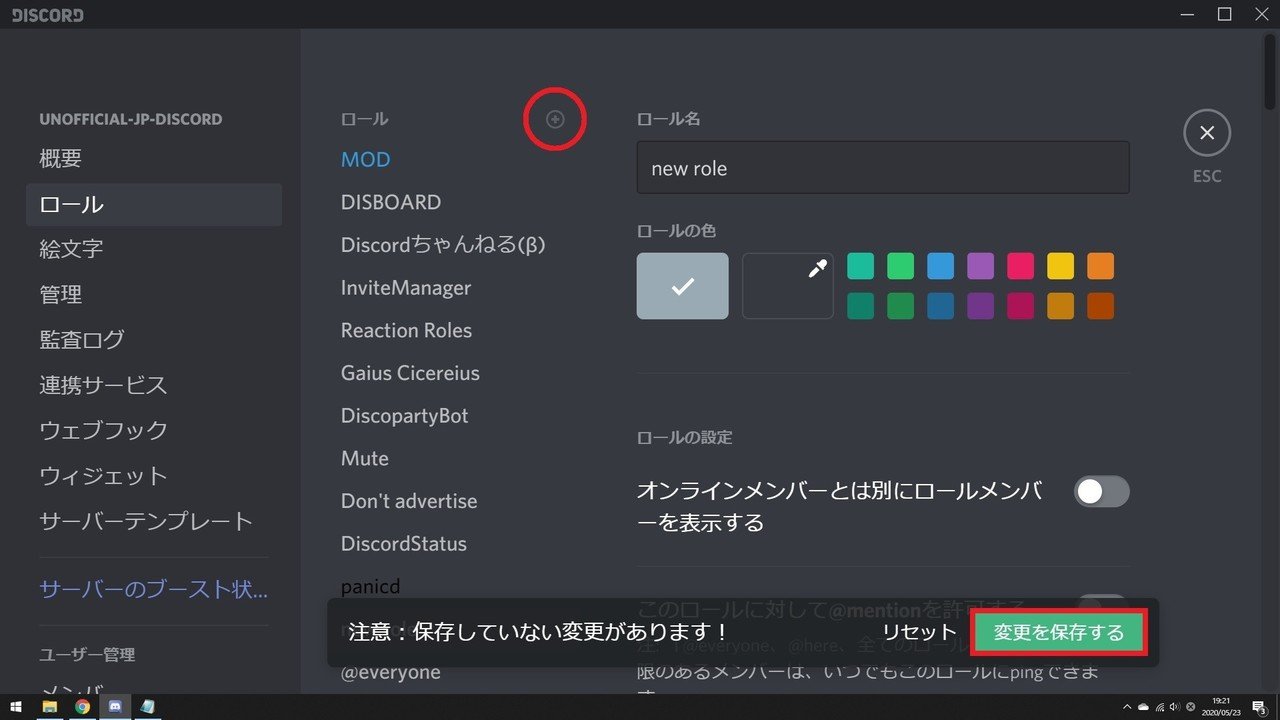
Task: Select the DiscopartyBot role
Action: [x=404, y=416]
